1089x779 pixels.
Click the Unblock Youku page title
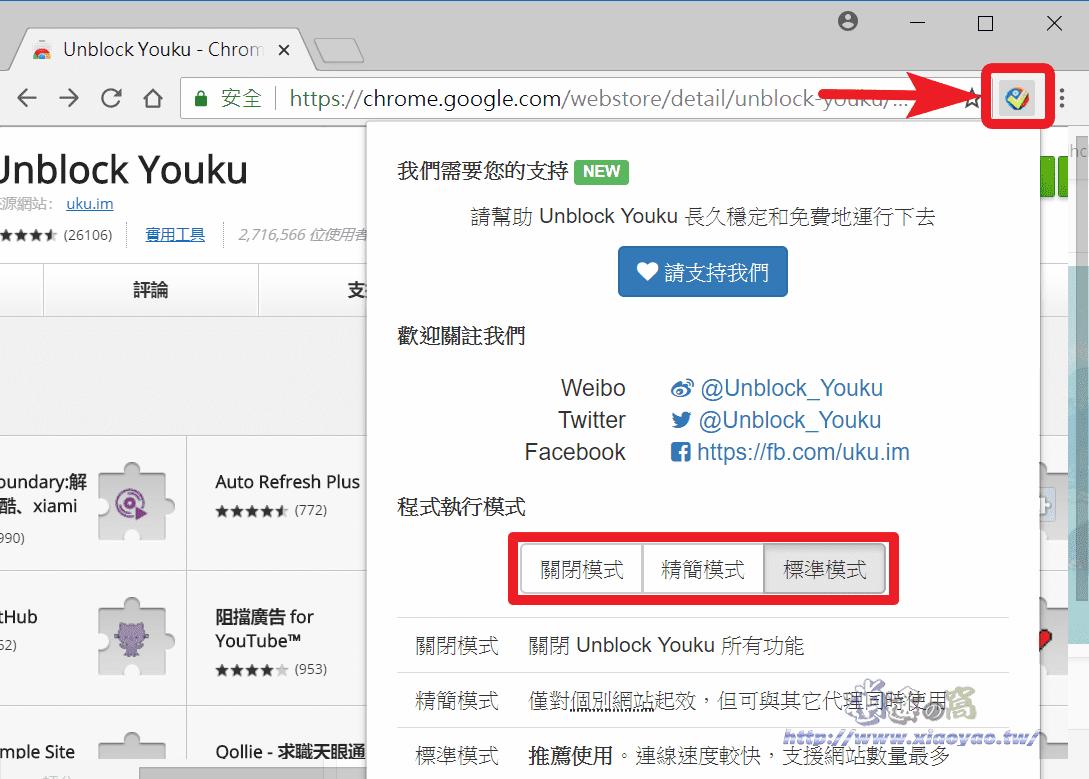124,169
